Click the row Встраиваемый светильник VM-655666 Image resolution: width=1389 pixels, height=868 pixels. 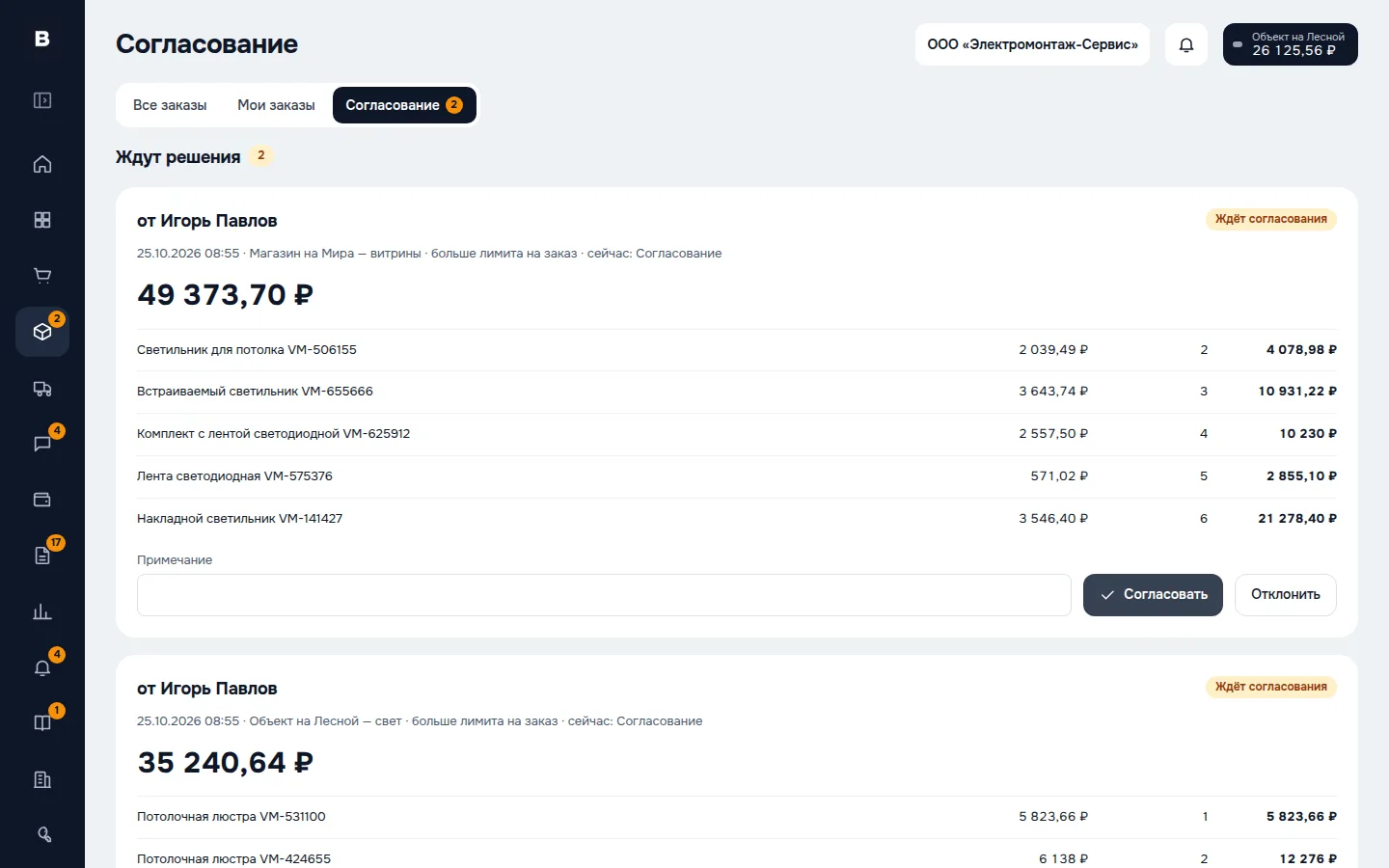pyautogui.click(x=737, y=392)
